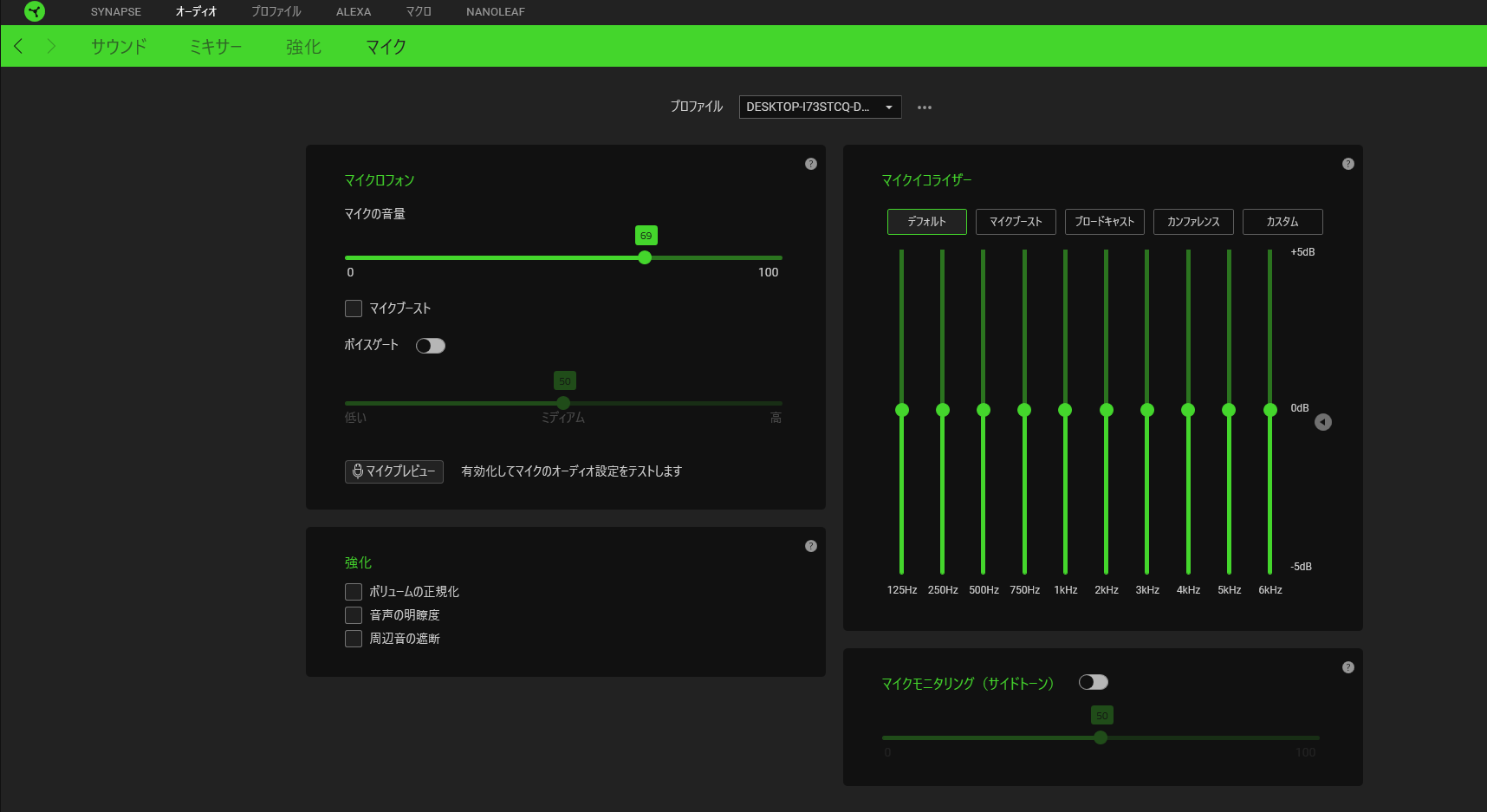Toggle the ボイスゲート switch
The width and height of the screenshot is (1487, 812).
[x=431, y=346]
